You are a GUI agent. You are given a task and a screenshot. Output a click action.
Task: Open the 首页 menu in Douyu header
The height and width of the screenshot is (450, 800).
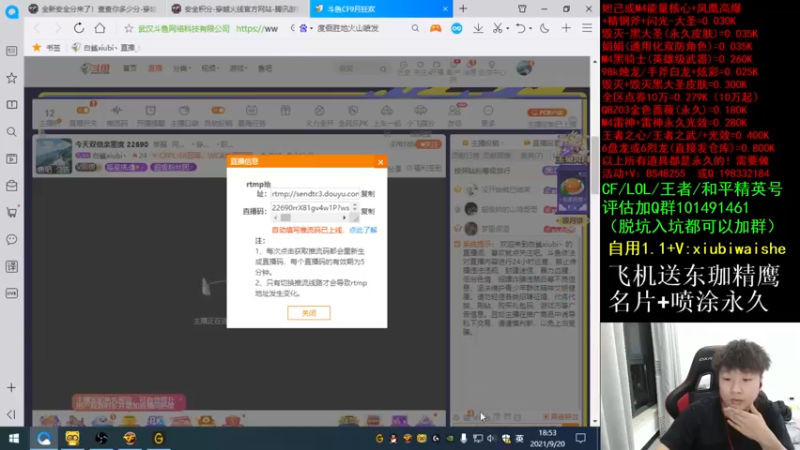click(130, 68)
